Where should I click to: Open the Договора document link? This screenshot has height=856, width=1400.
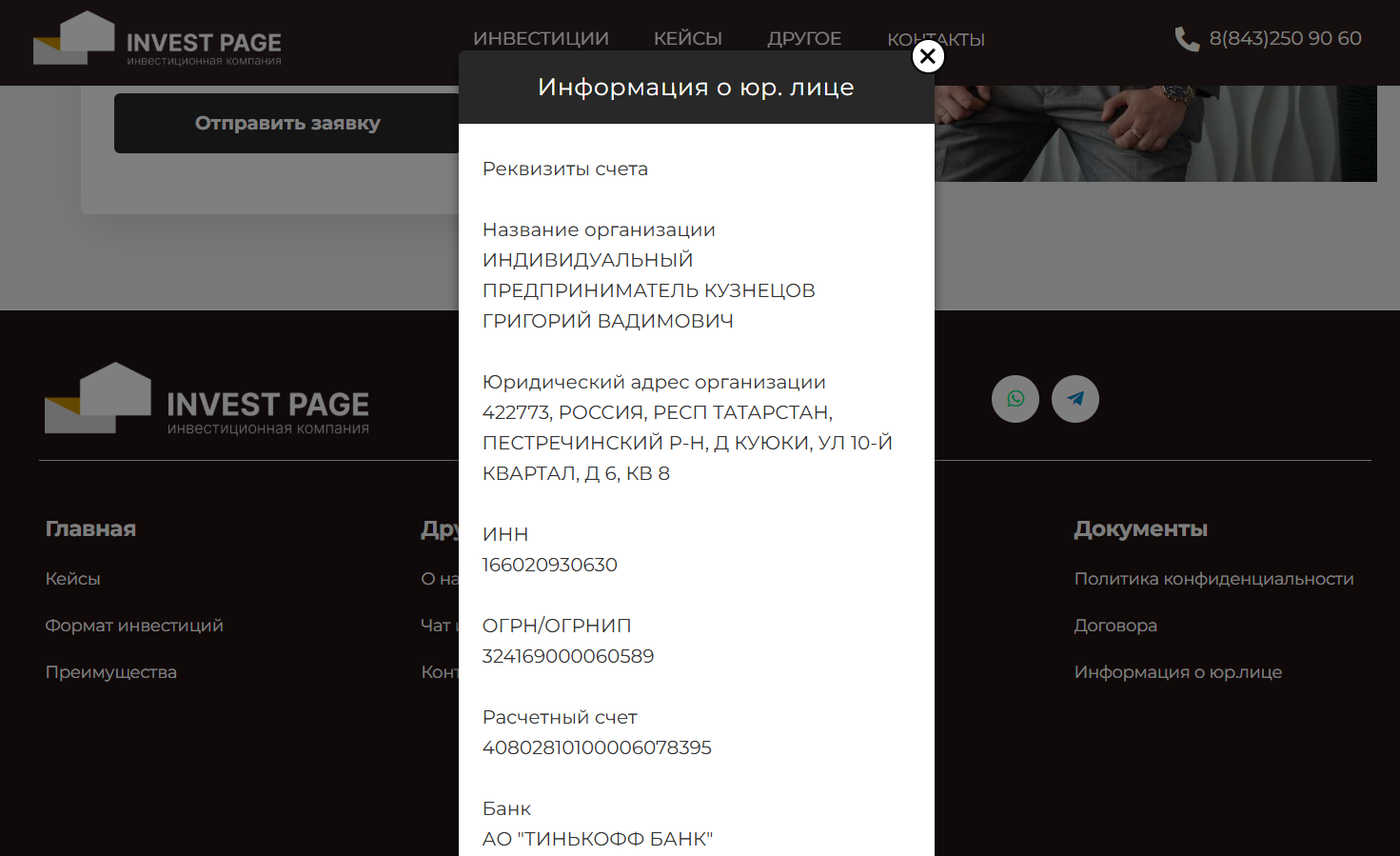click(x=1115, y=626)
